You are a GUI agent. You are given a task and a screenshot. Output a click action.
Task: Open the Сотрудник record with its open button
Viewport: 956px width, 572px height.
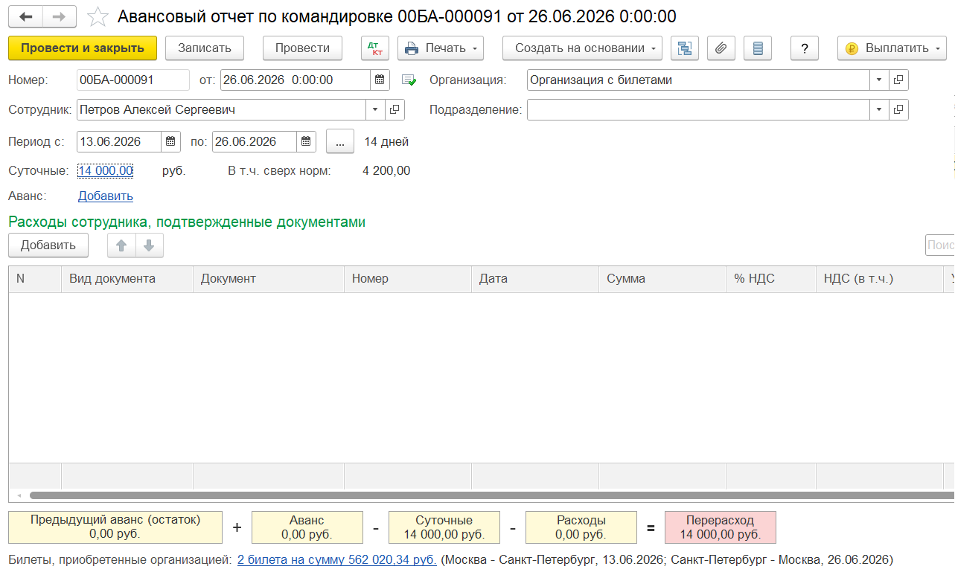point(394,110)
